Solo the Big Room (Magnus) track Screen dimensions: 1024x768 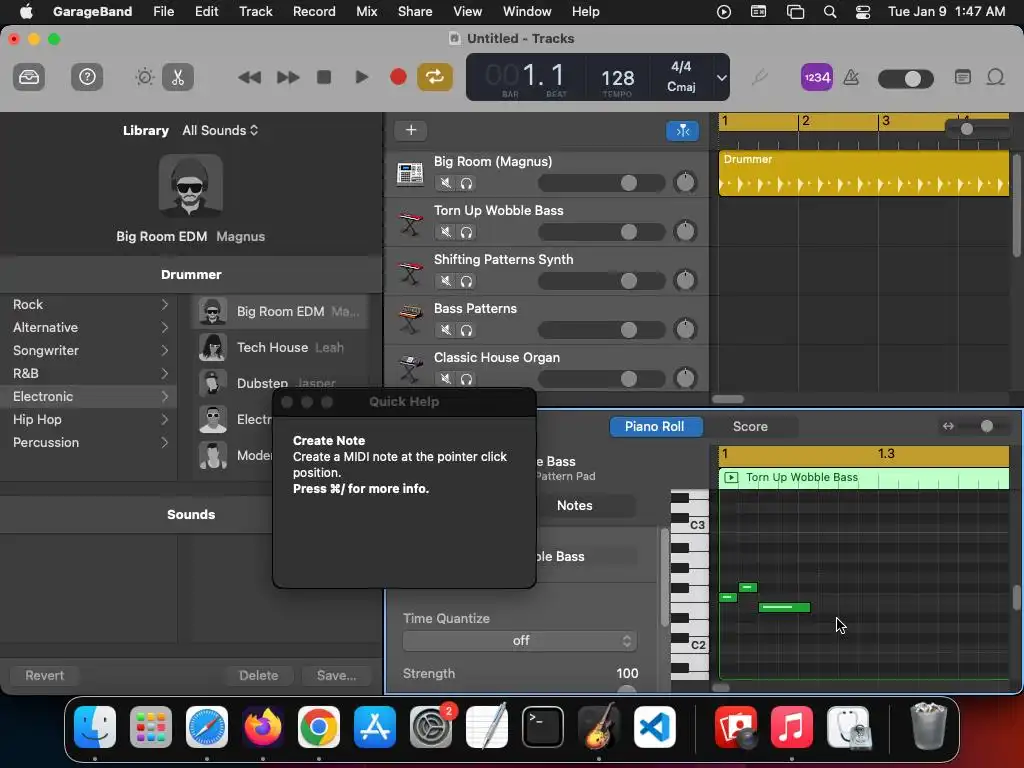[x=466, y=184]
